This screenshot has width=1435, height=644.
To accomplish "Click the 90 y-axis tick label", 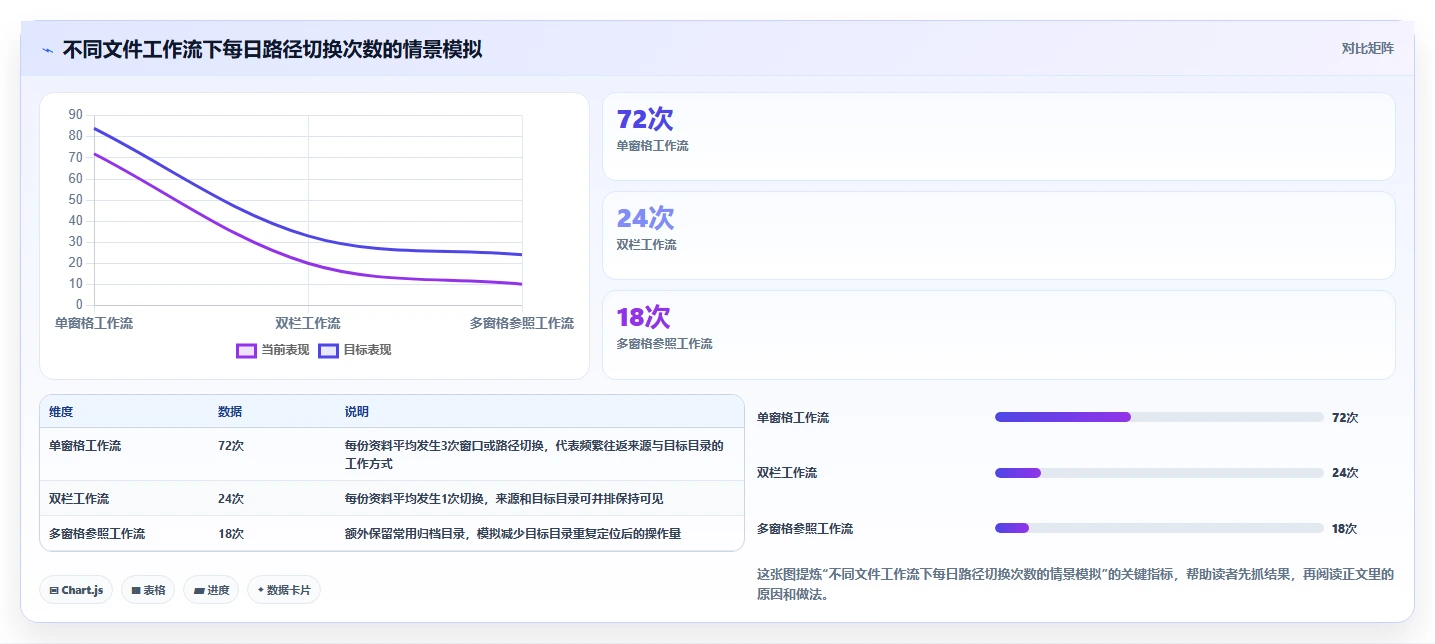I will click(76, 115).
